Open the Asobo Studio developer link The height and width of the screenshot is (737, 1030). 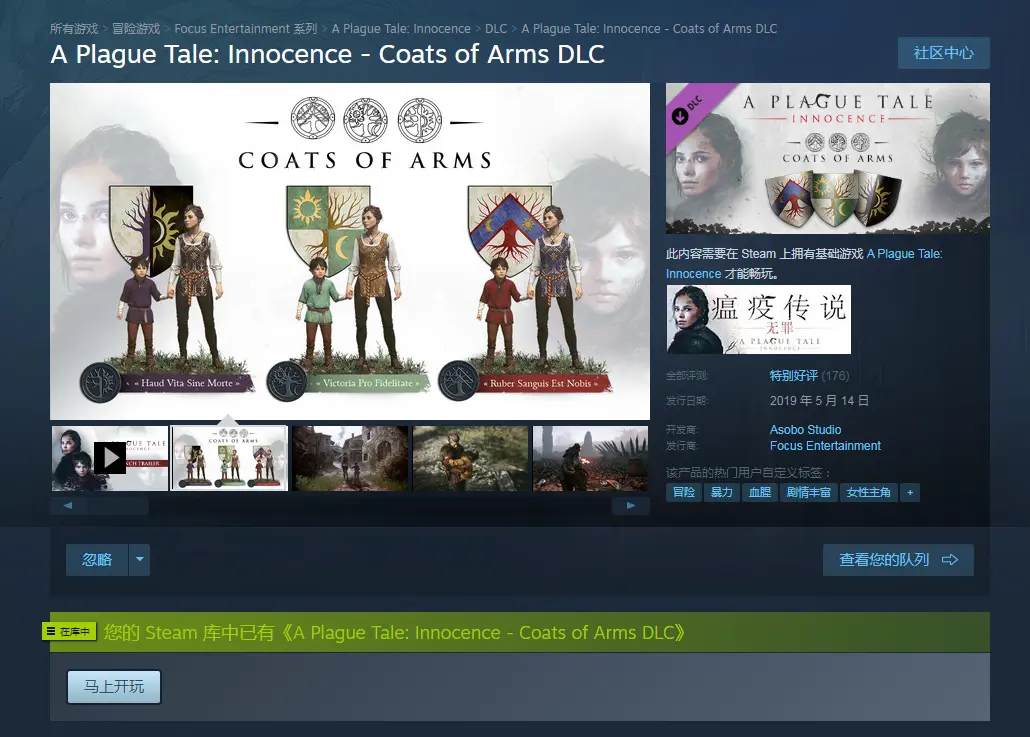pos(805,430)
